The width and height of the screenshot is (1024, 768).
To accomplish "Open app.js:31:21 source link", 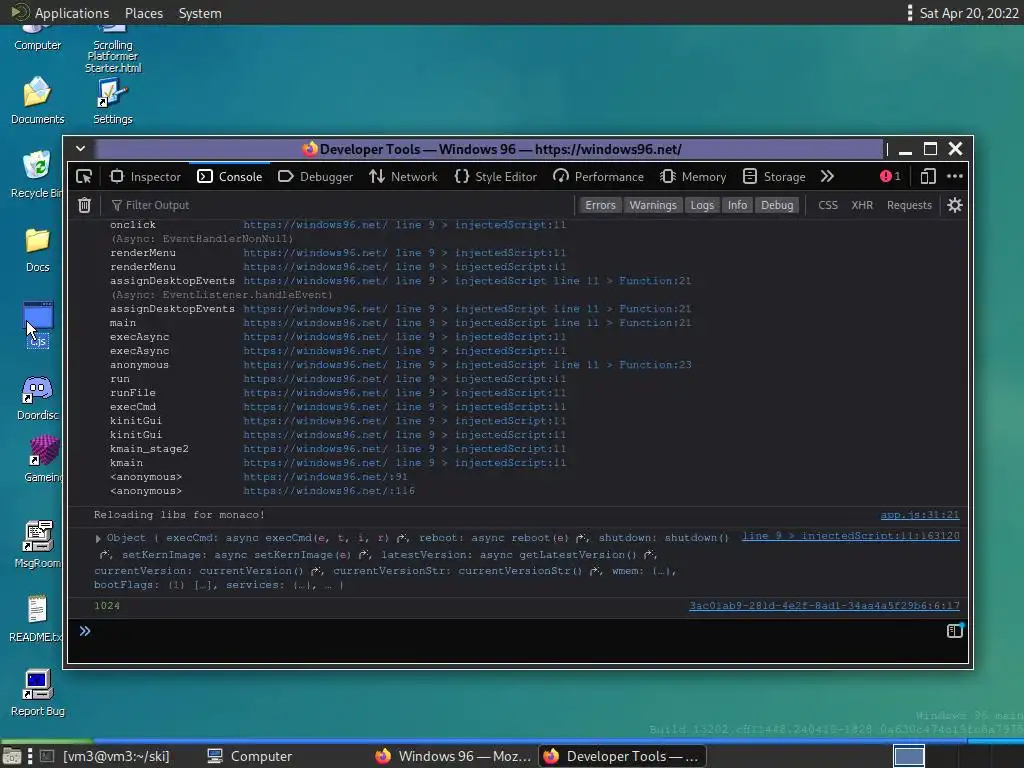I will click(920, 515).
